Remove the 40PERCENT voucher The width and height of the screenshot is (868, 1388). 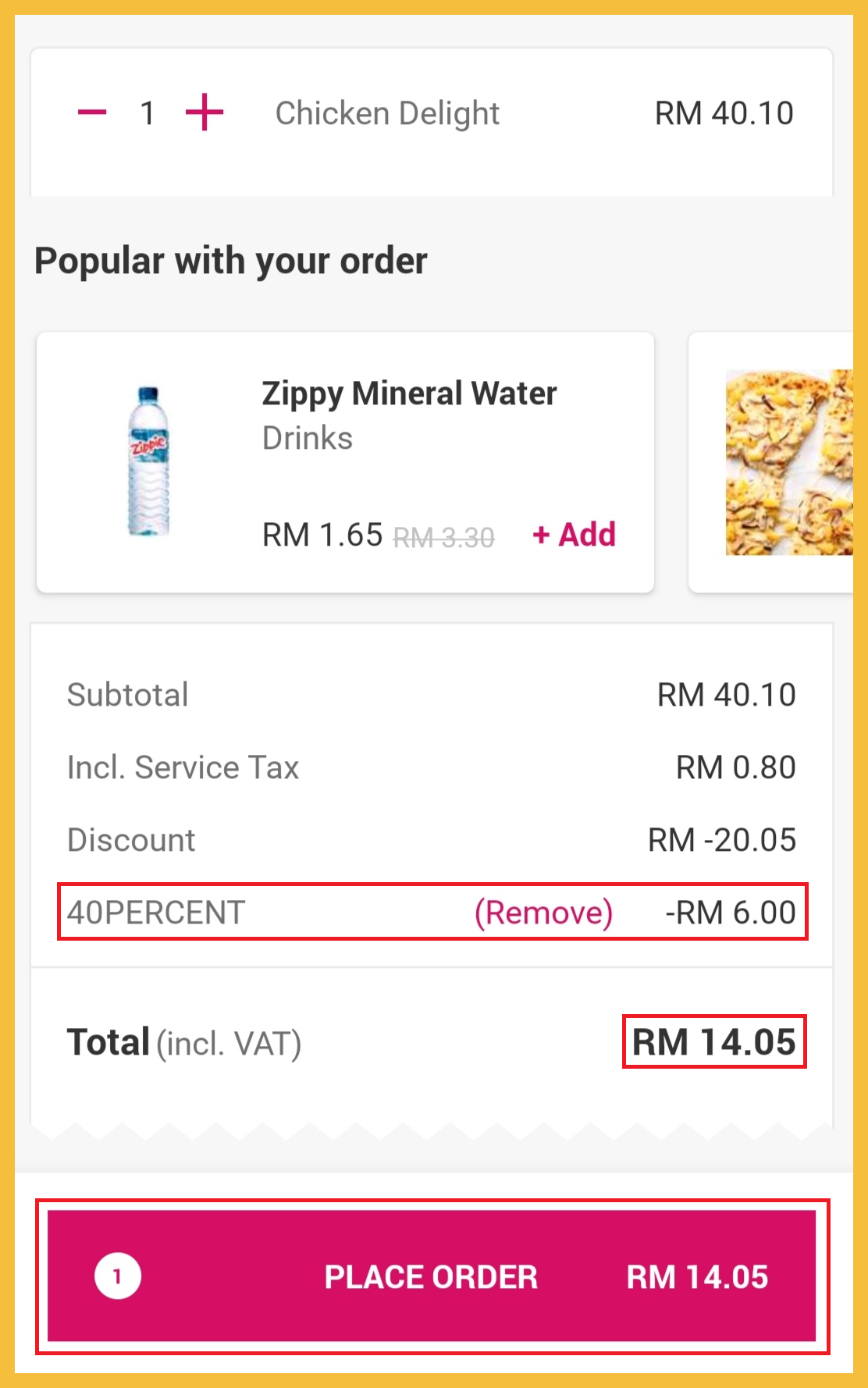tap(543, 913)
